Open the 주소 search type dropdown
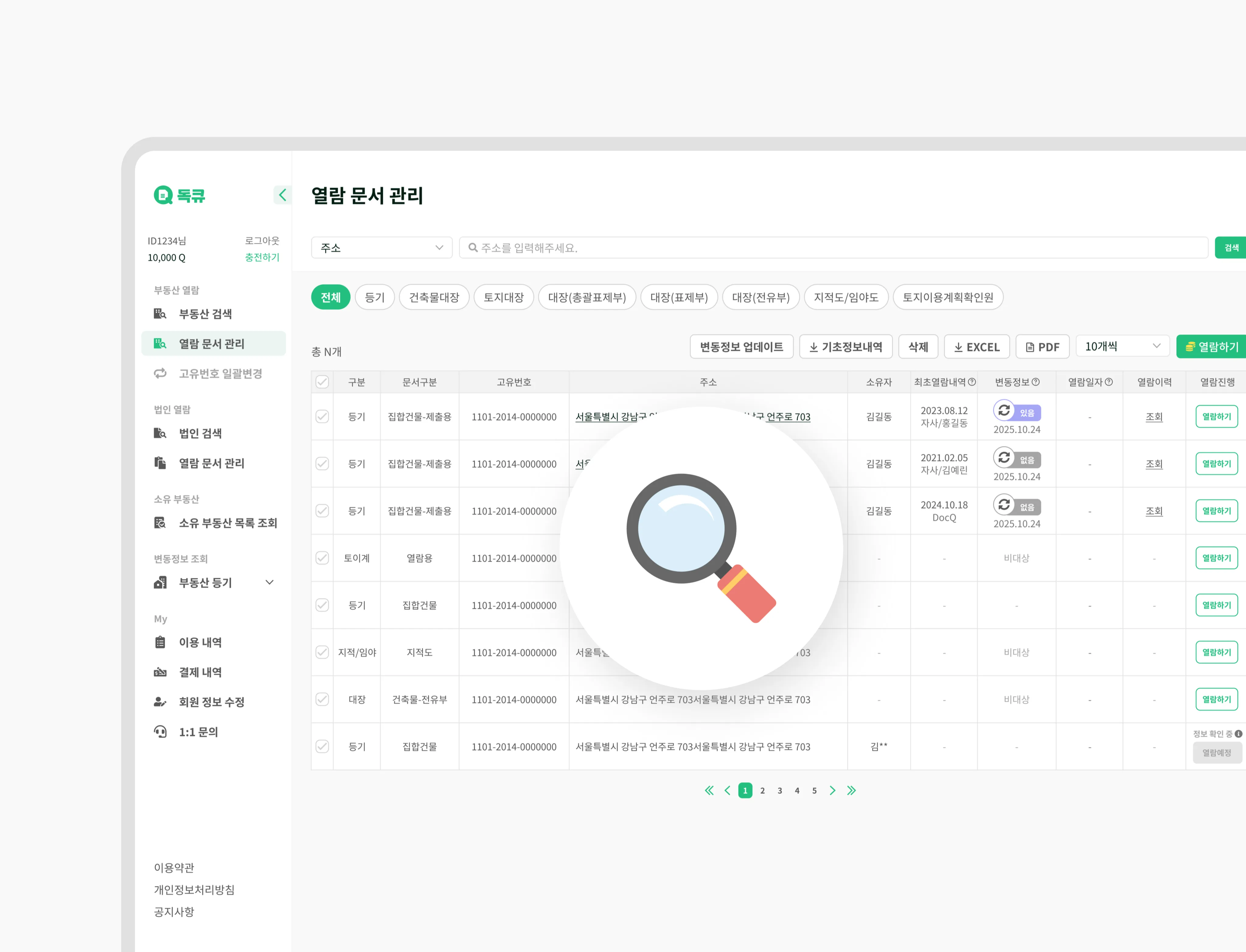This screenshot has height=952, width=1246. 381,248
